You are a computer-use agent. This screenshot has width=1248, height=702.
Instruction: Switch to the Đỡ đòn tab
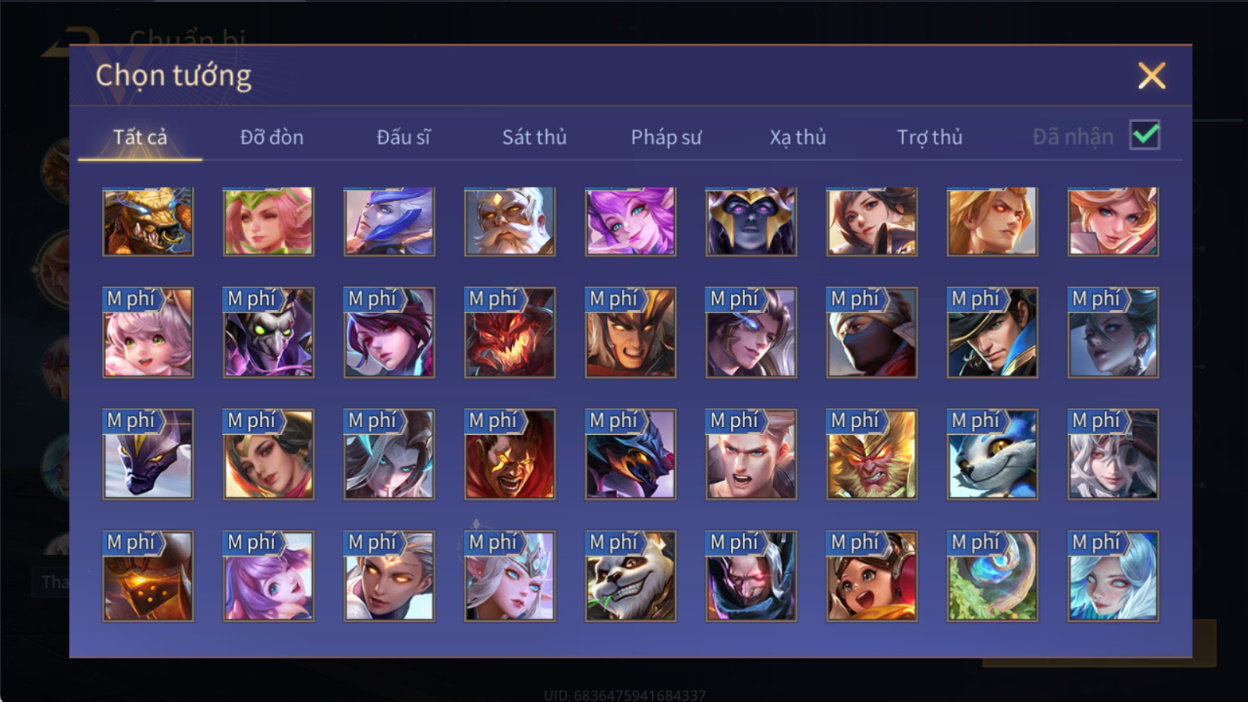272,137
